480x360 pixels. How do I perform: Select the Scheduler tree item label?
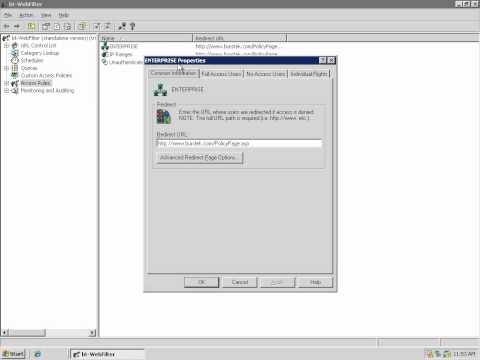(x=32, y=60)
